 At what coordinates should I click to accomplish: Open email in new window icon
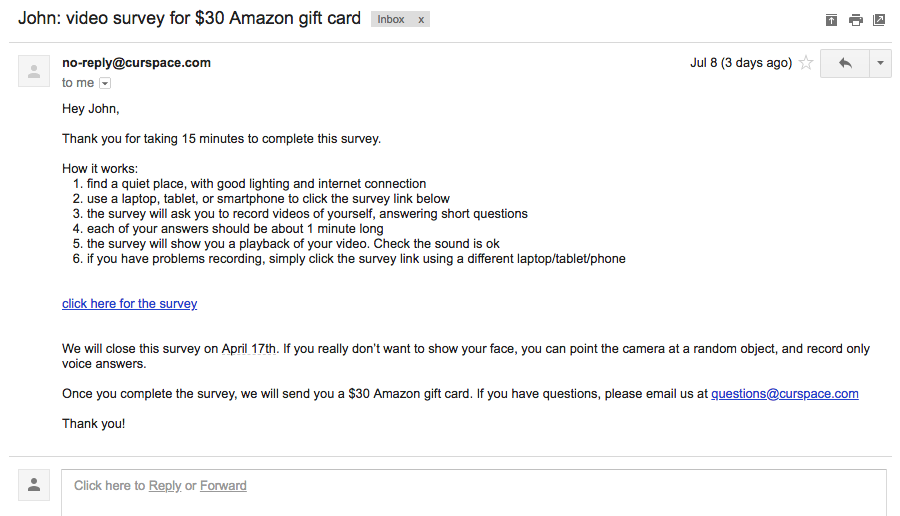tap(879, 20)
